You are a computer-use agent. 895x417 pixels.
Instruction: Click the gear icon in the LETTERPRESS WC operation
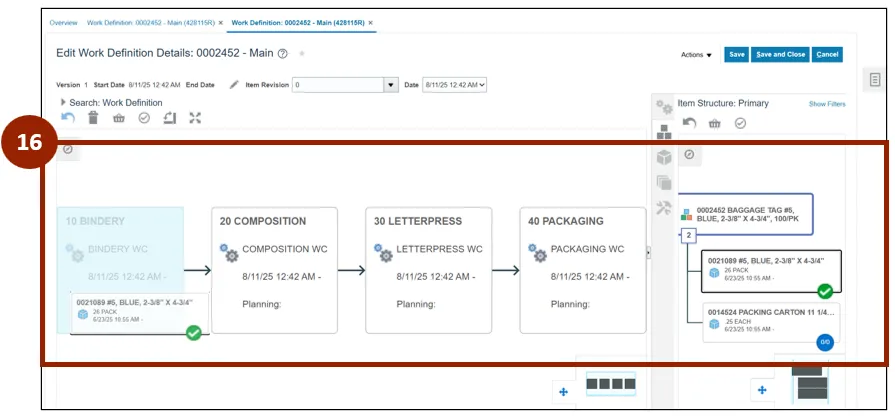tap(382, 253)
